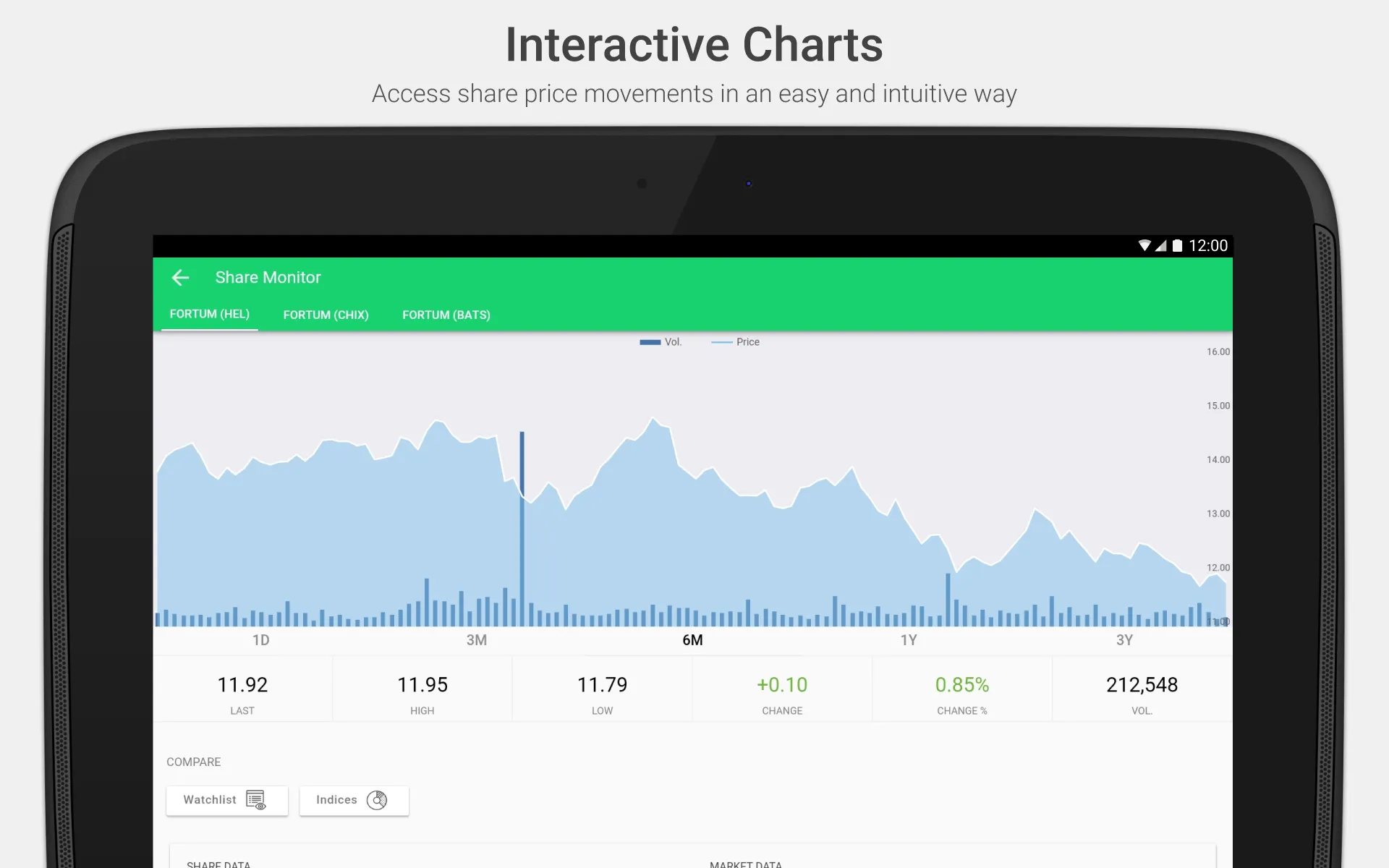Check the battery status icon
This screenshot has height=868, width=1389.
click(1177, 245)
